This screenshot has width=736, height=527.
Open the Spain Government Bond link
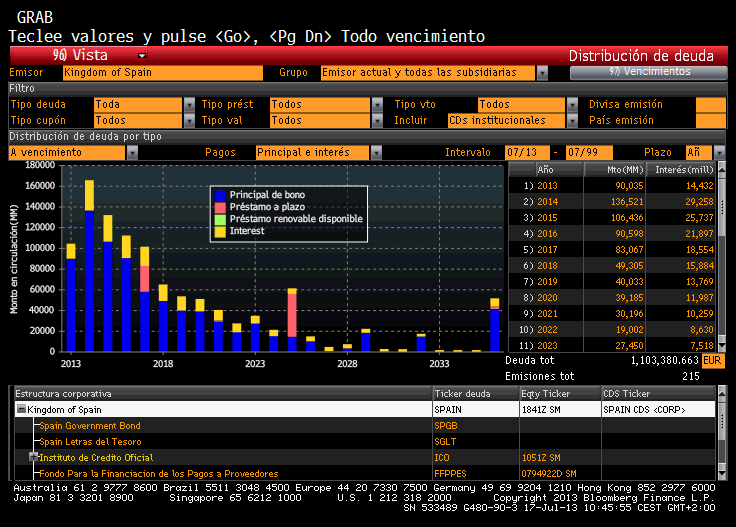coord(90,426)
